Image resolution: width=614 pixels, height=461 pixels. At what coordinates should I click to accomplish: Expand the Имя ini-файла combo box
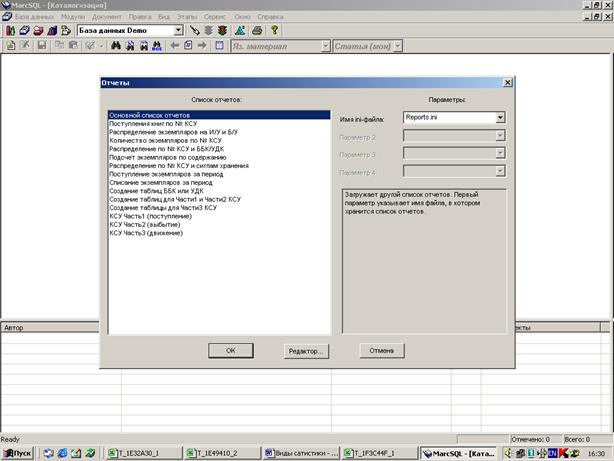(x=500, y=118)
